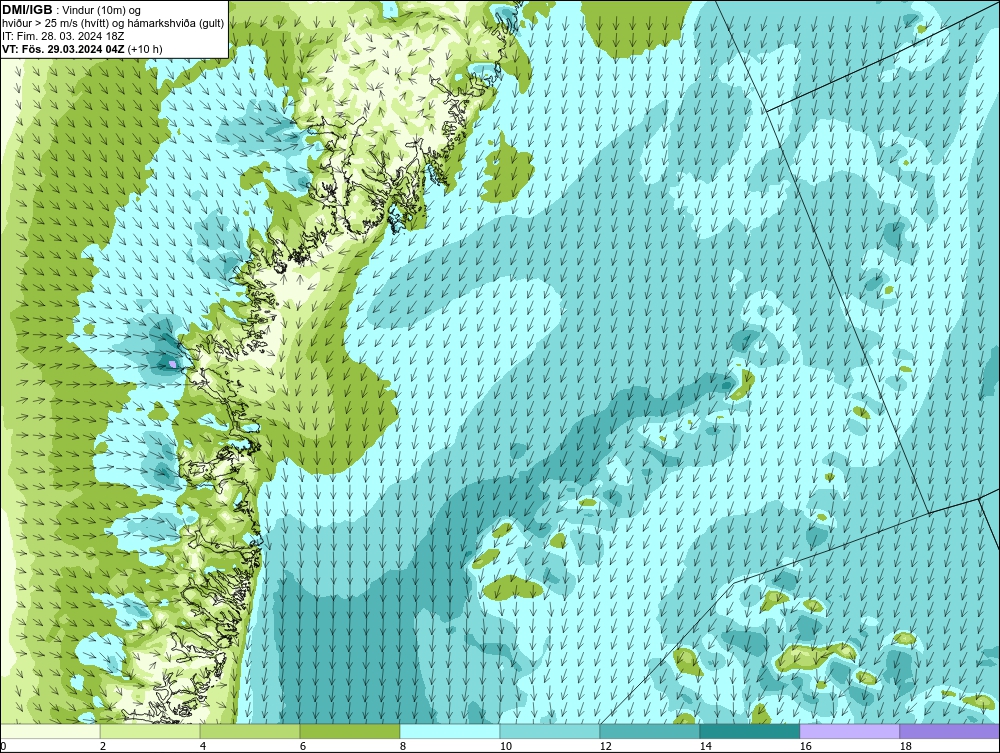
Task: Click the scale label '4'
Action: point(203,746)
